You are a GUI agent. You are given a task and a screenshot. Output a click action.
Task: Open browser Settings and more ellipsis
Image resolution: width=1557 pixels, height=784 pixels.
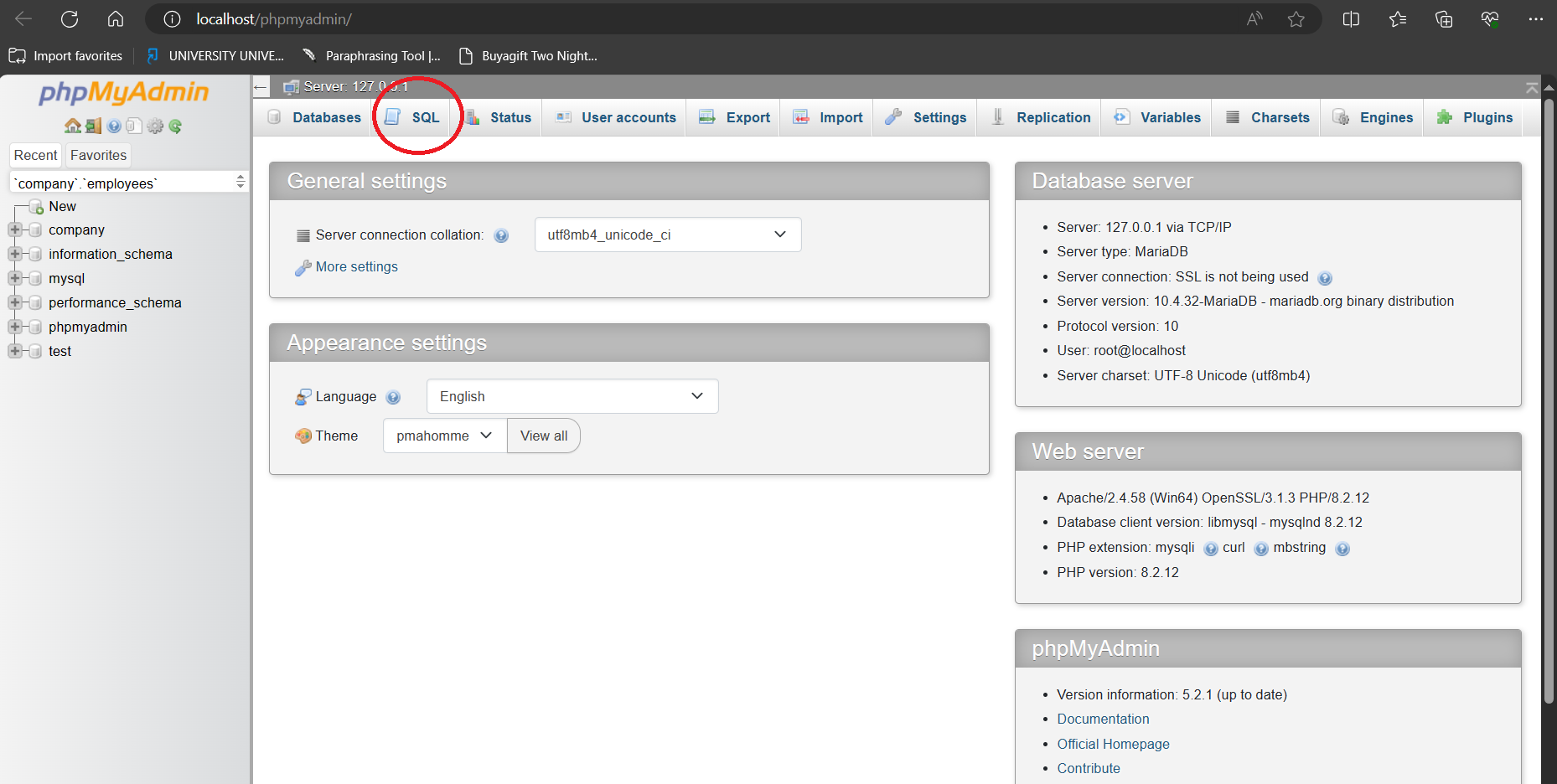(1536, 18)
